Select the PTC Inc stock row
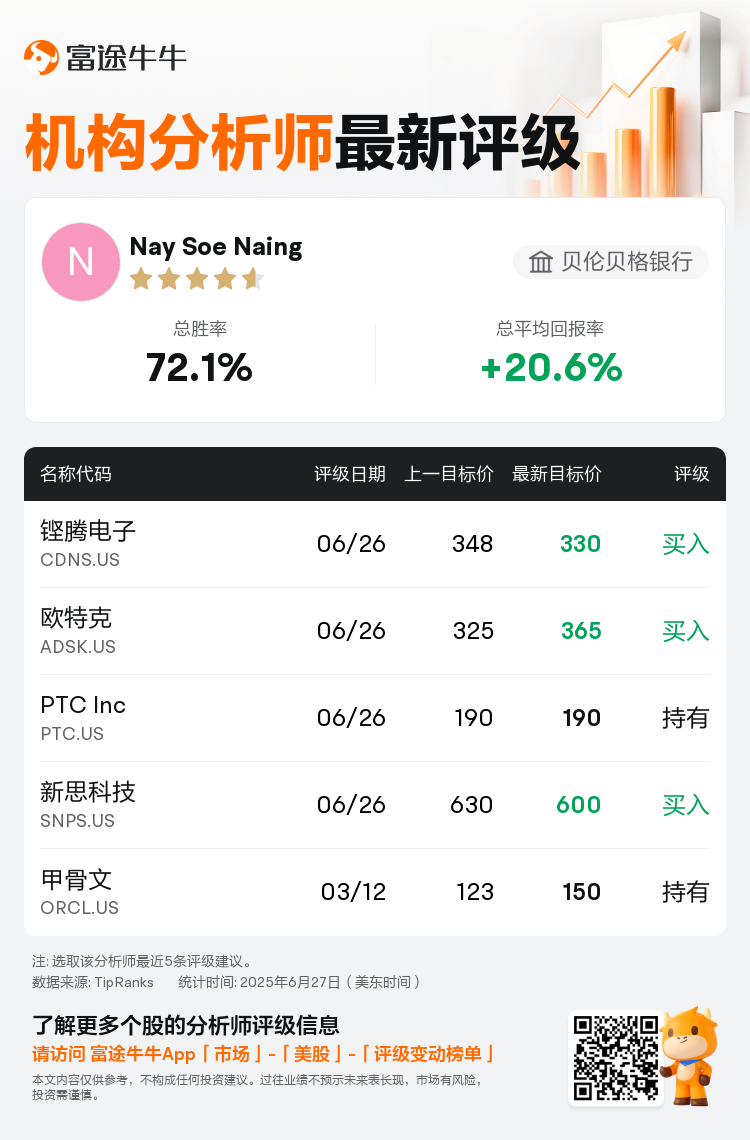 tap(375, 718)
